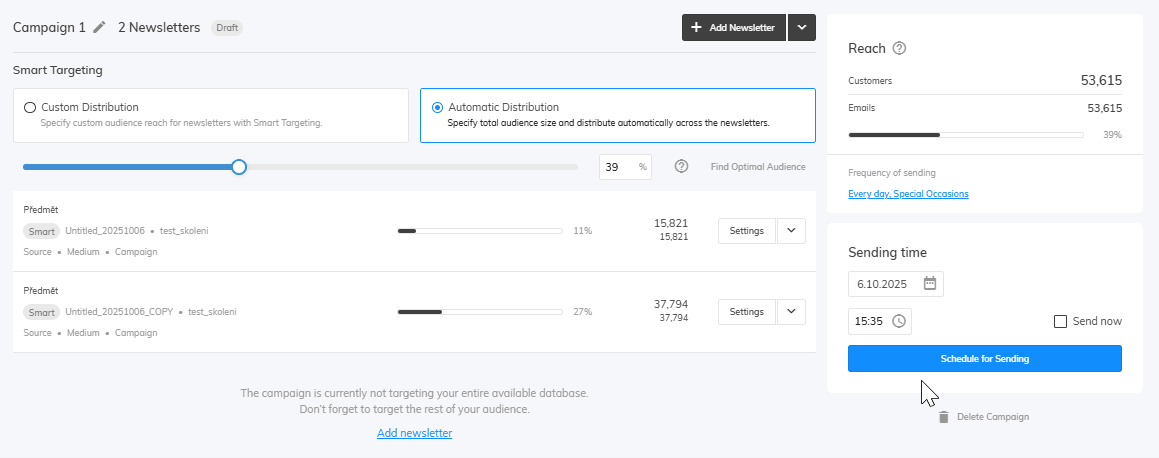
Task: Open dropdown next to Untitled_20251006_COPY Settings
Action: [791, 312]
